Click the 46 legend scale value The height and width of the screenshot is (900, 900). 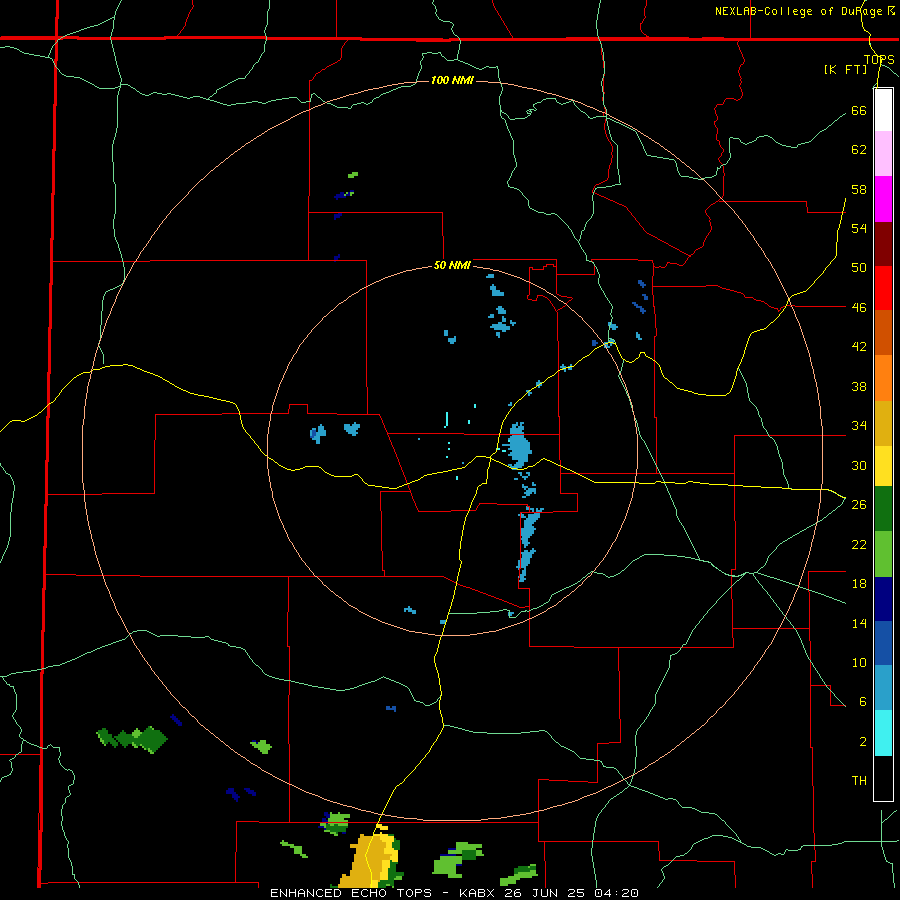click(859, 308)
